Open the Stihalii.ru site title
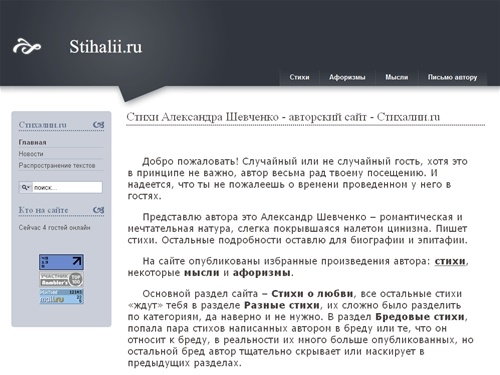The width and height of the screenshot is (500, 375). tap(106, 47)
